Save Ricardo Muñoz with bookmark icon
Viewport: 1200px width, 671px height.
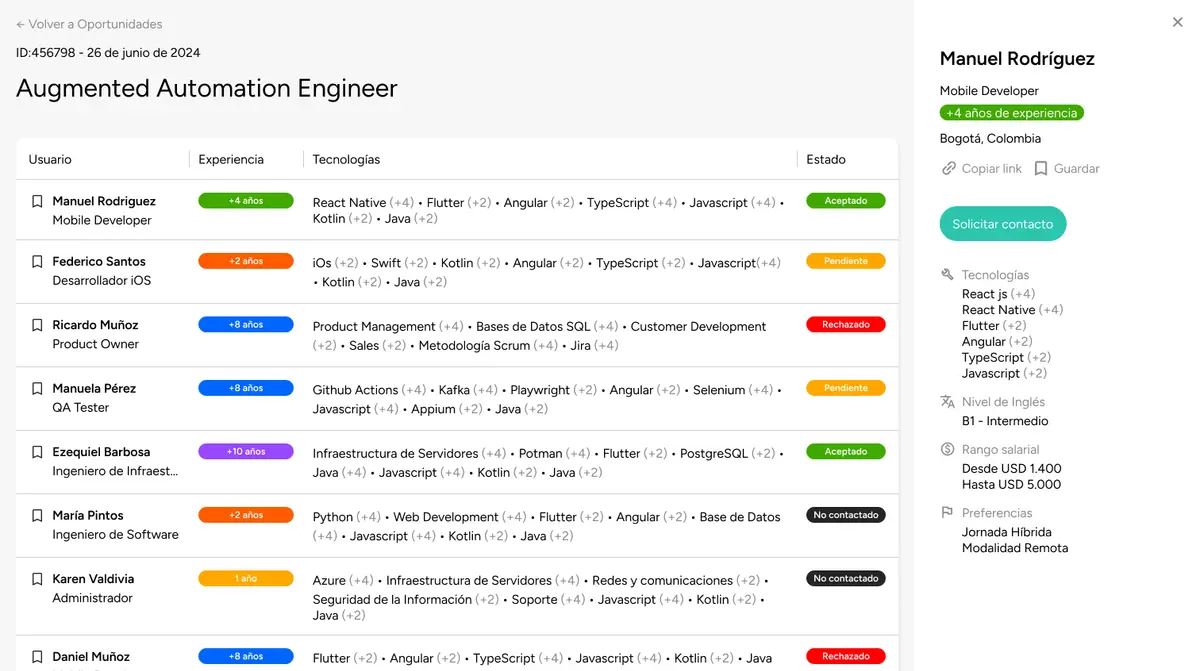tap(37, 325)
